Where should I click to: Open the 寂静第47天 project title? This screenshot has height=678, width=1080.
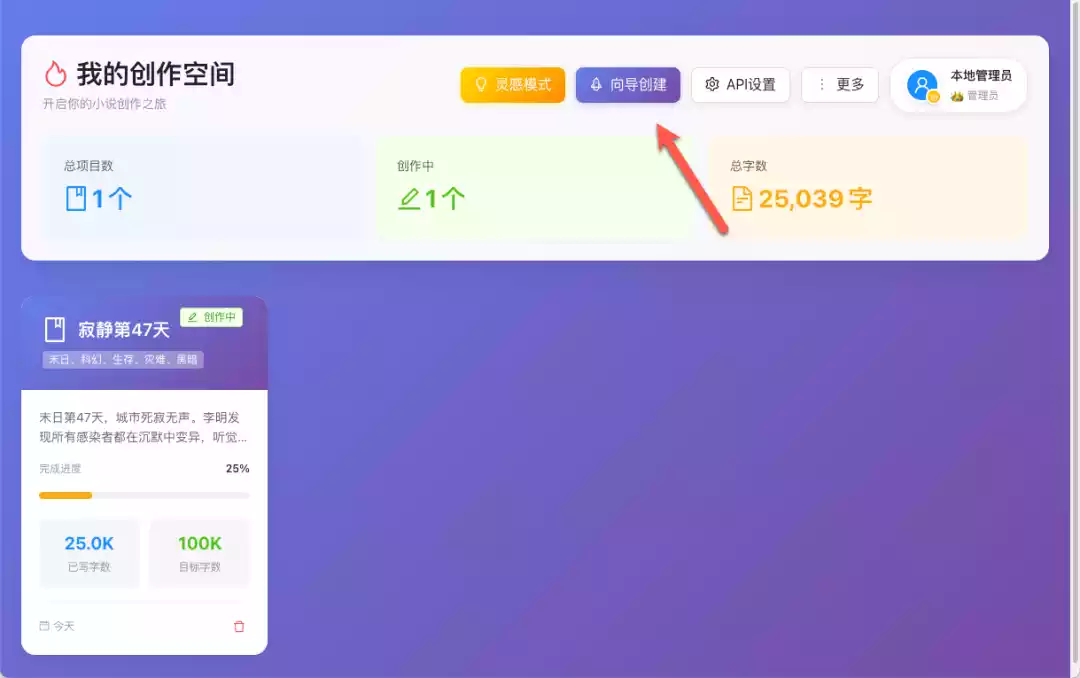point(124,329)
